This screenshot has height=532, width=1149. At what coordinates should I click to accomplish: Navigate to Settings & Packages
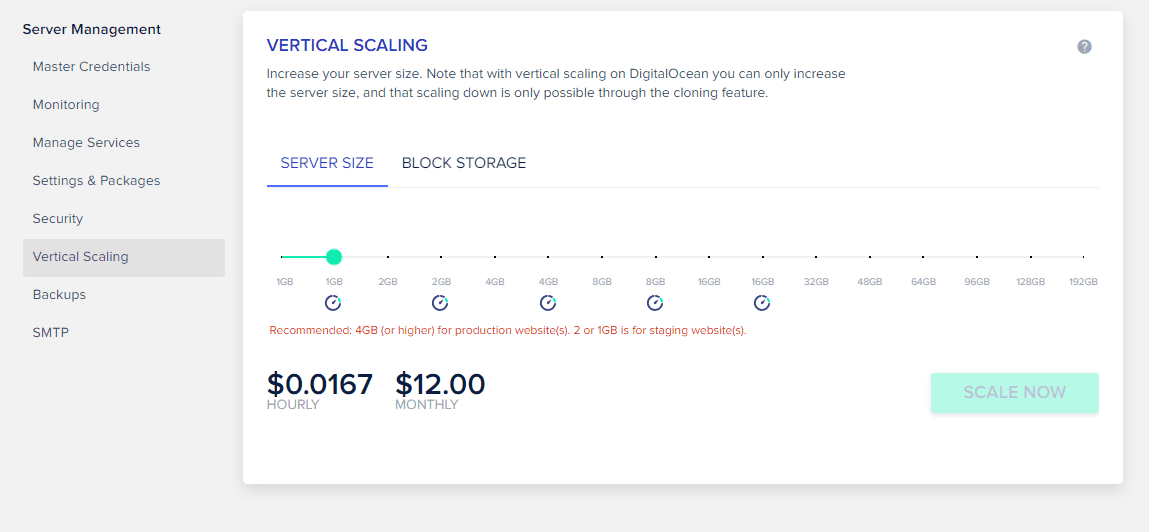point(96,181)
